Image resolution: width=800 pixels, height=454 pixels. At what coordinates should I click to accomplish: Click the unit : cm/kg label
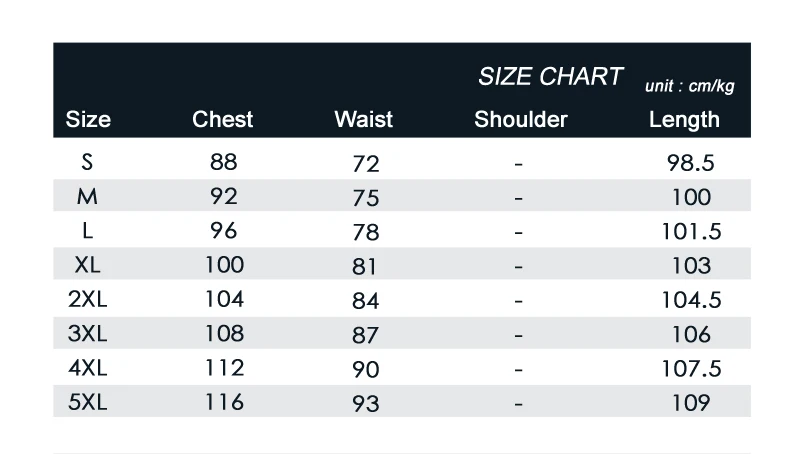coord(689,86)
